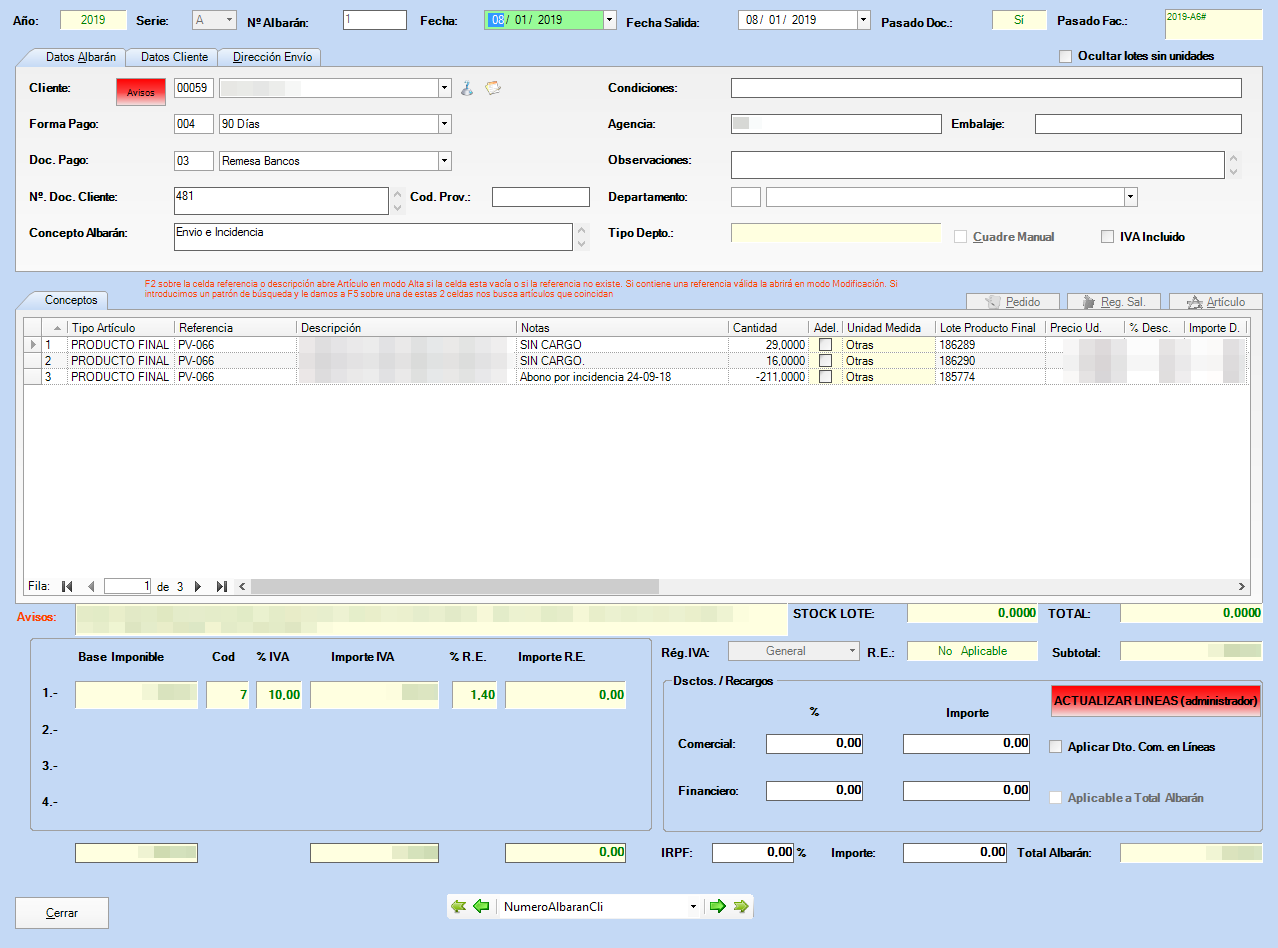Click the Pedido button above the grid
The height and width of the screenshot is (948, 1278).
click(1012, 301)
